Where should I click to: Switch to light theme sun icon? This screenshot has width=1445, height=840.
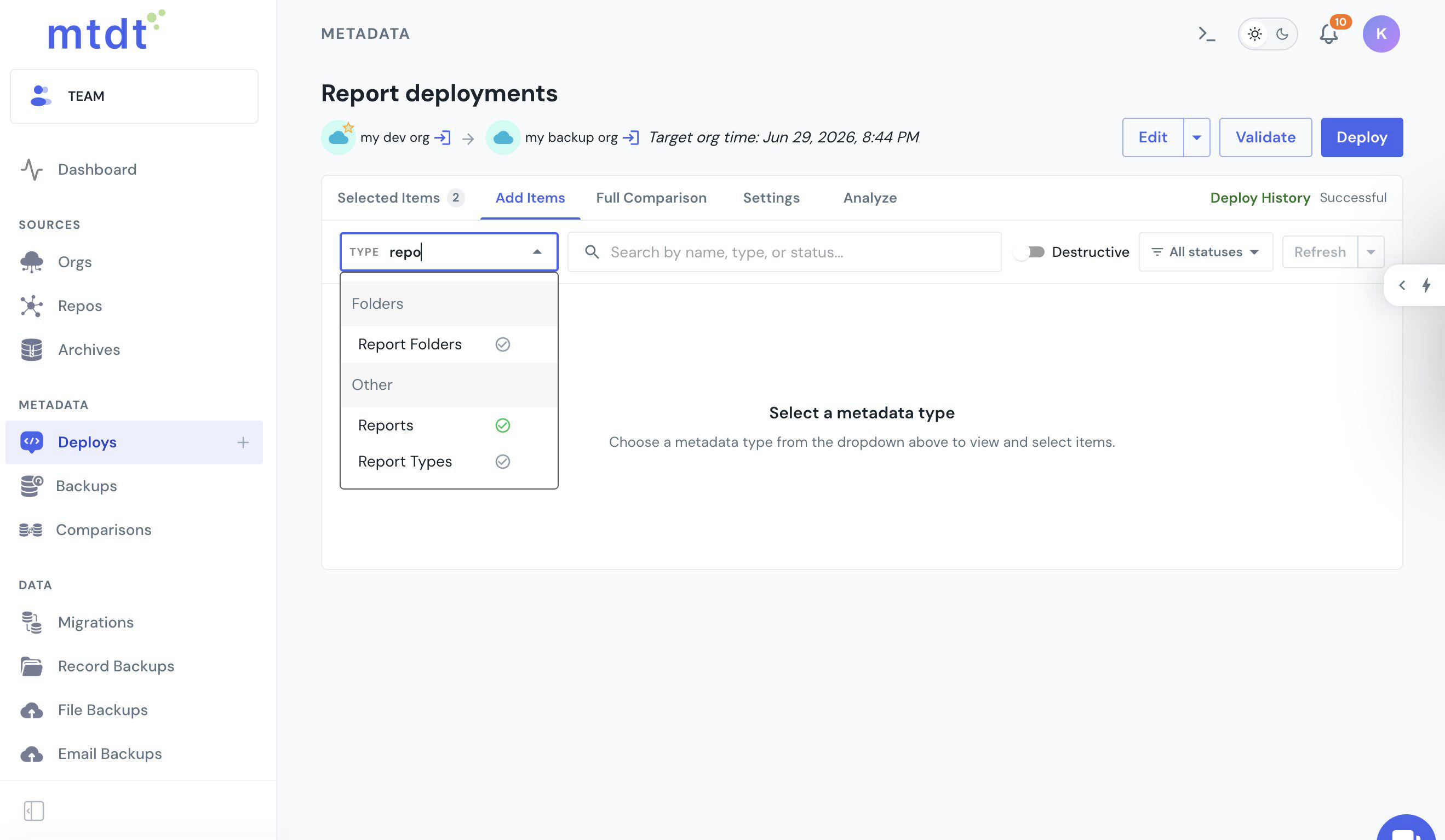[x=1254, y=34]
